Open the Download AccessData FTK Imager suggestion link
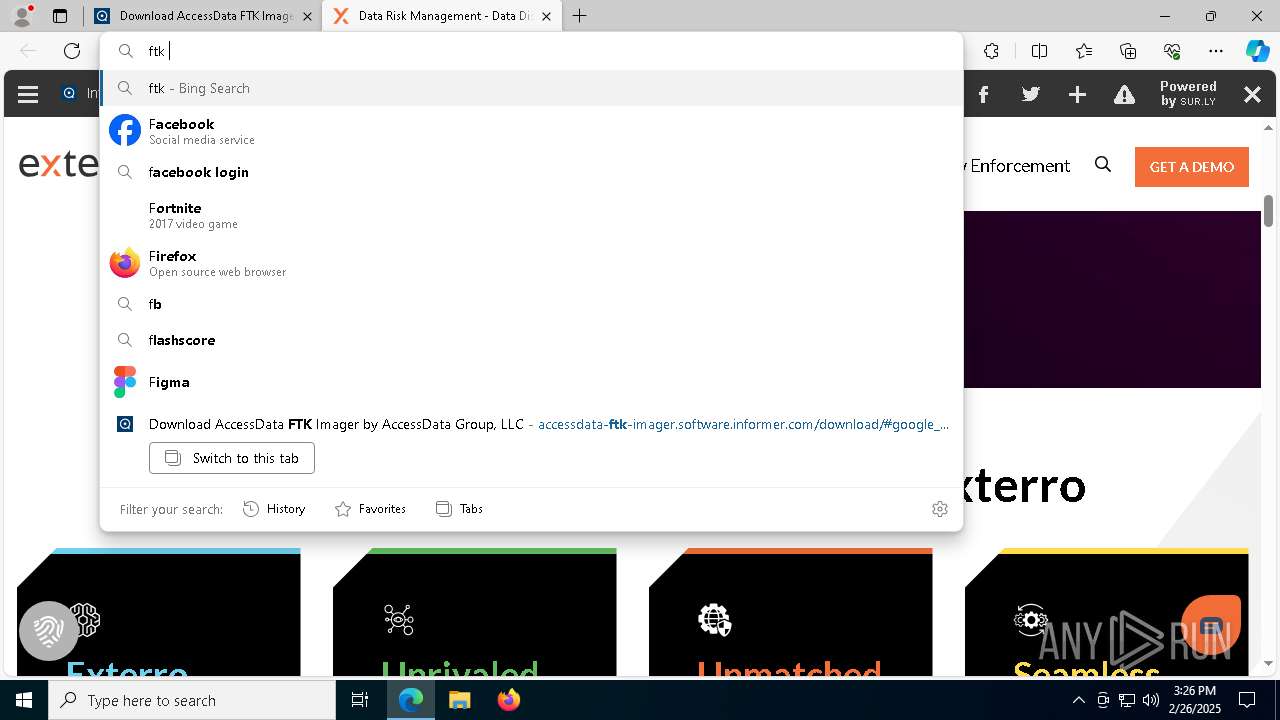 click(531, 424)
